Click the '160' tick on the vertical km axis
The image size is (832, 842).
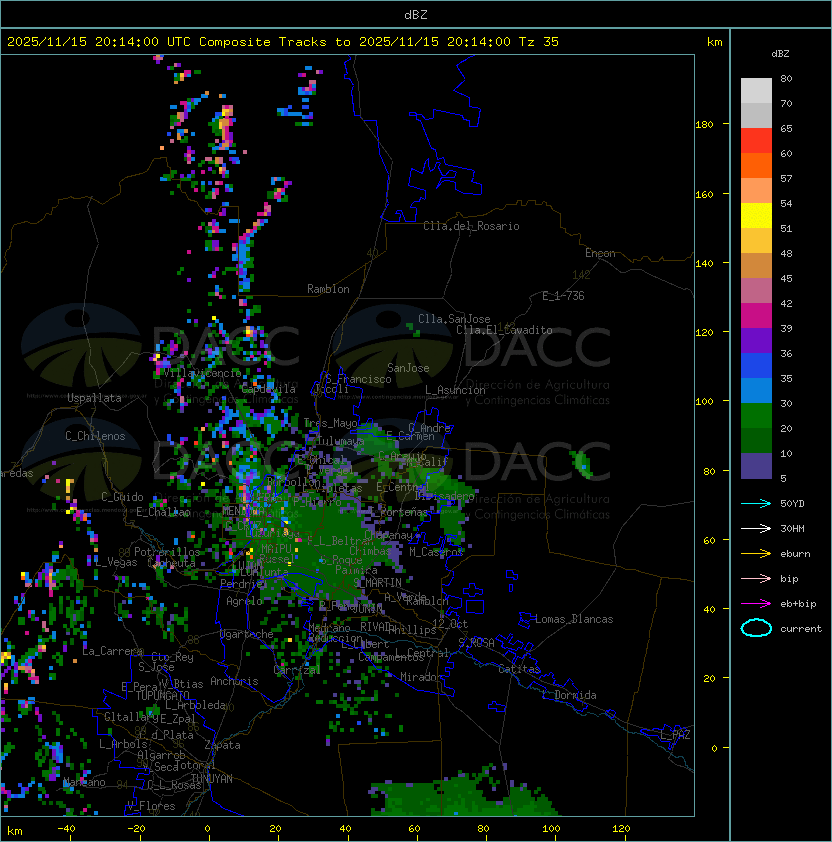(x=704, y=194)
